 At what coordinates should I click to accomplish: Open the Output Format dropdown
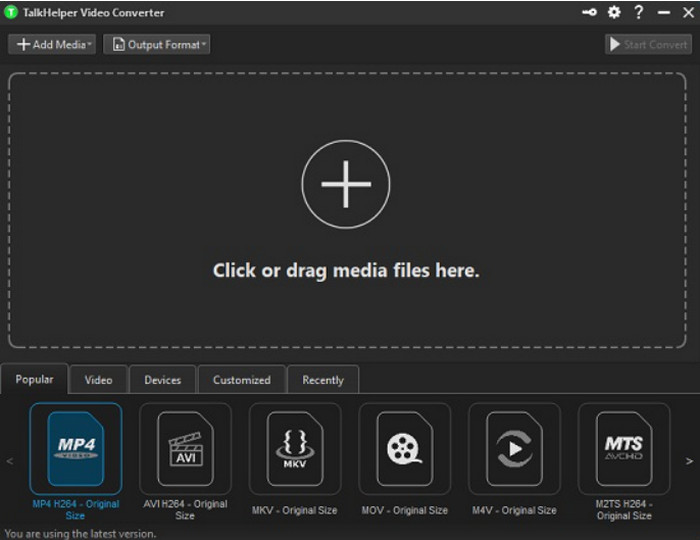pos(157,45)
